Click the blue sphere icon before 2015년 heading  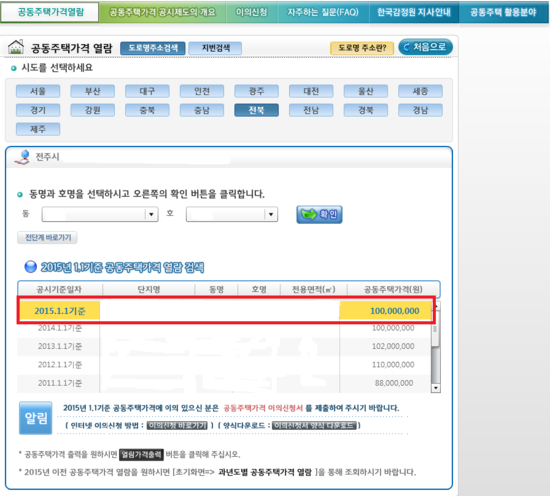click(31, 267)
